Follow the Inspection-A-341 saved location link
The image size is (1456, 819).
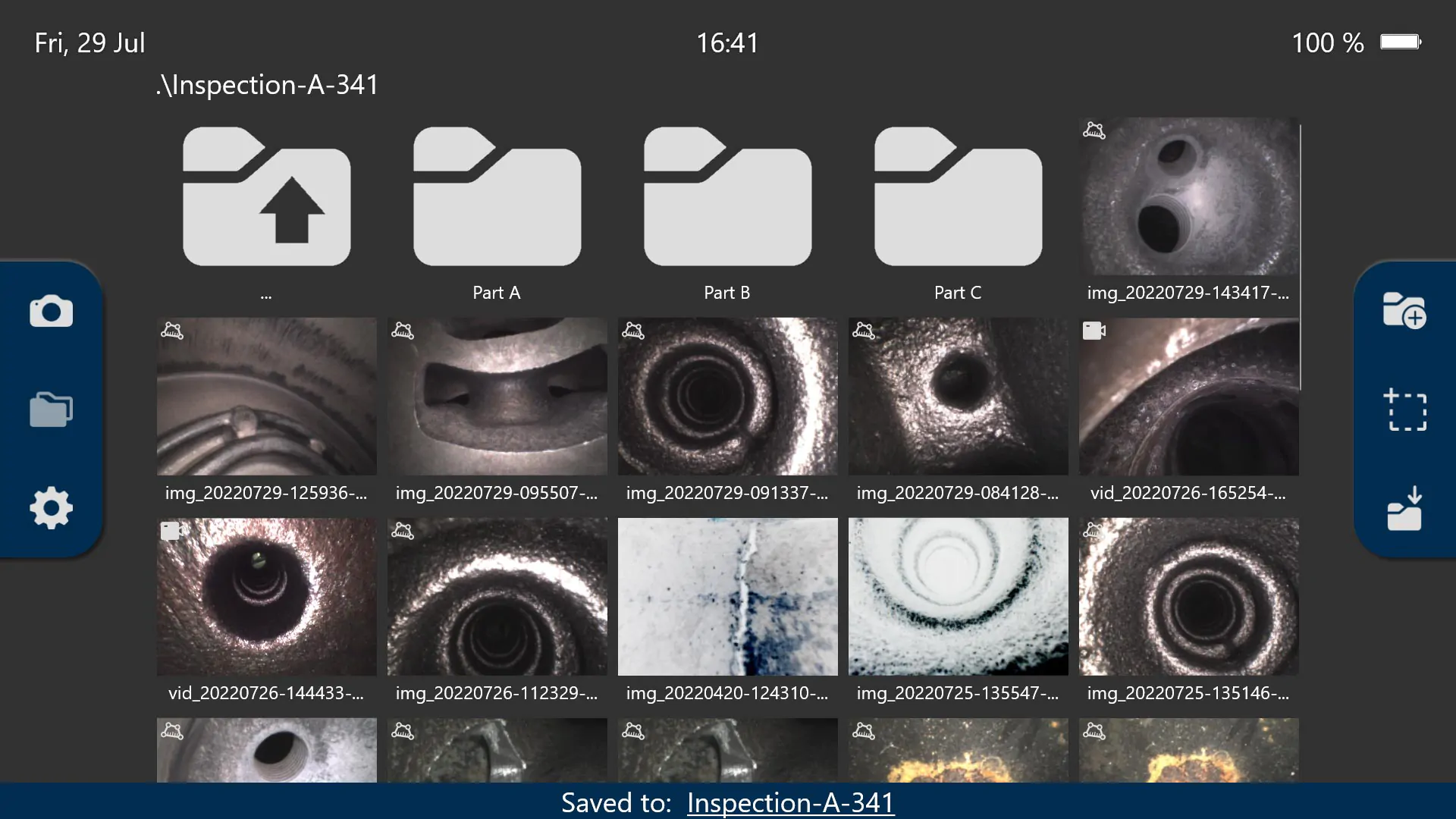[790, 802]
